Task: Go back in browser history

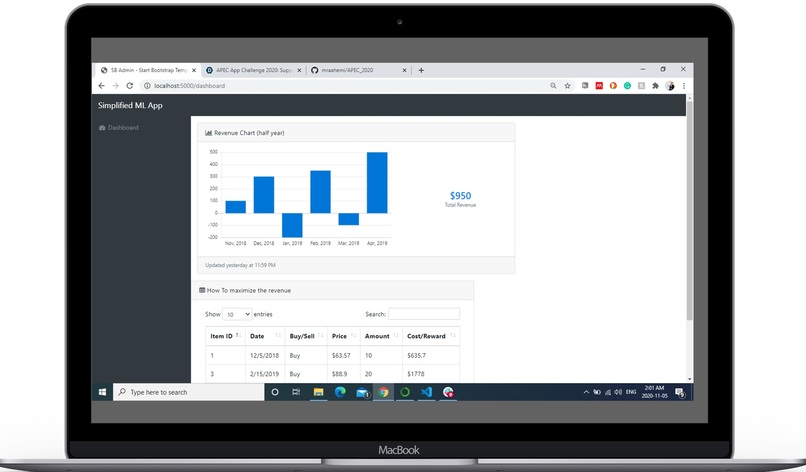Action: pyautogui.click(x=101, y=86)
